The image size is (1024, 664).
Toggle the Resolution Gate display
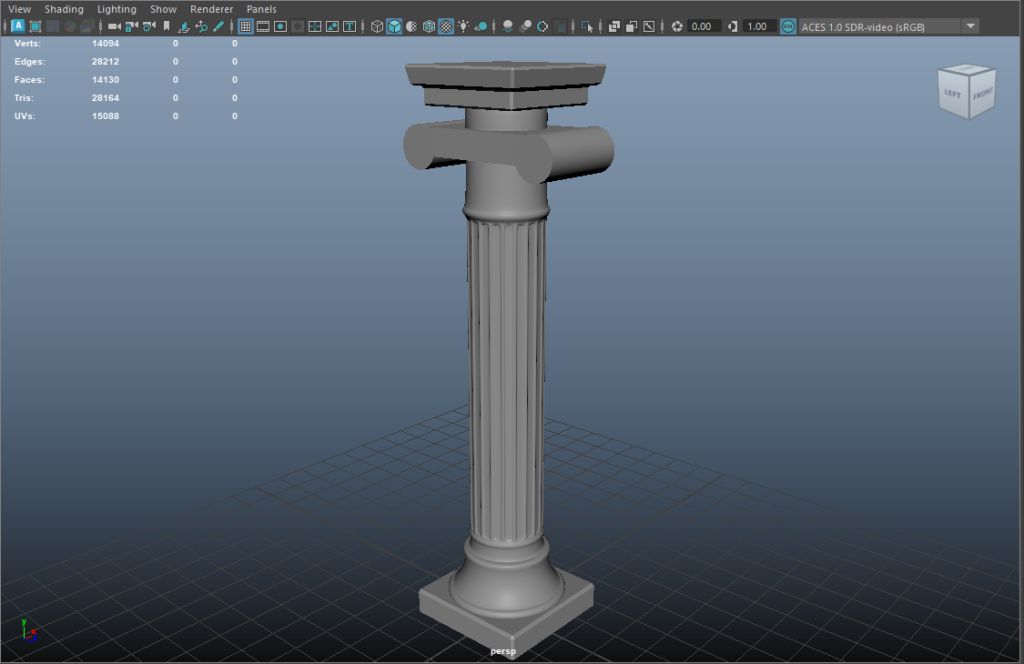[280, 26]
